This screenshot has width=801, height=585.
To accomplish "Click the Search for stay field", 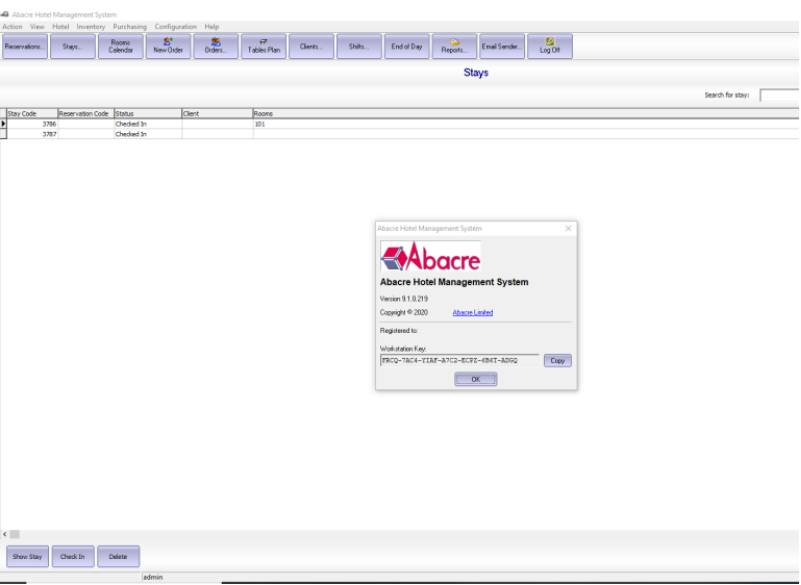I will [x=779, y=95].
